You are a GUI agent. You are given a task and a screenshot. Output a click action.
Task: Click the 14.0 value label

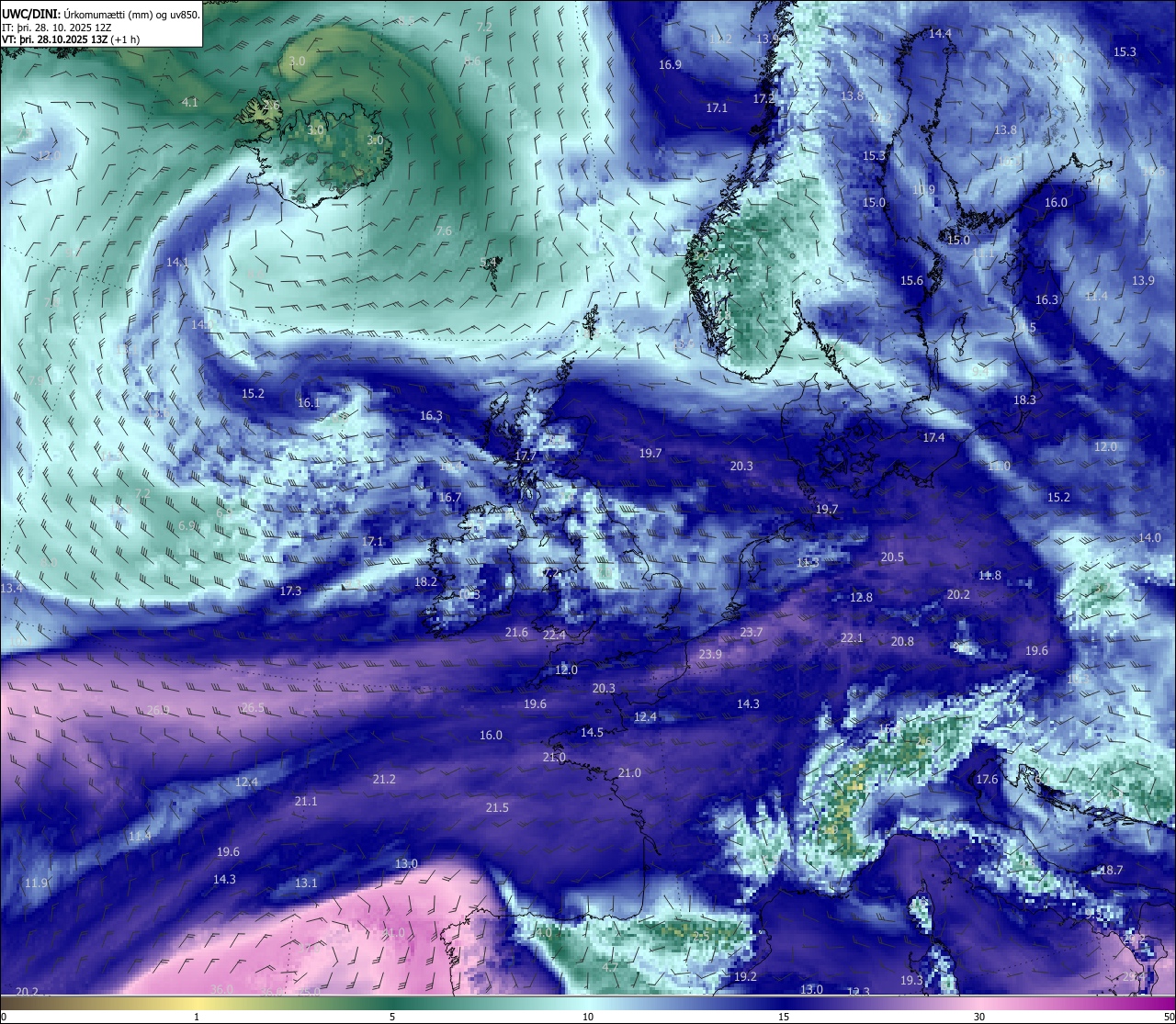(x=1149, y=538)
